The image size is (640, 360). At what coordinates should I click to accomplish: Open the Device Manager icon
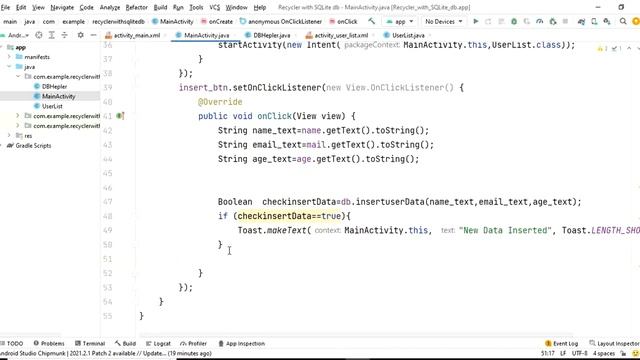[594, 21]
